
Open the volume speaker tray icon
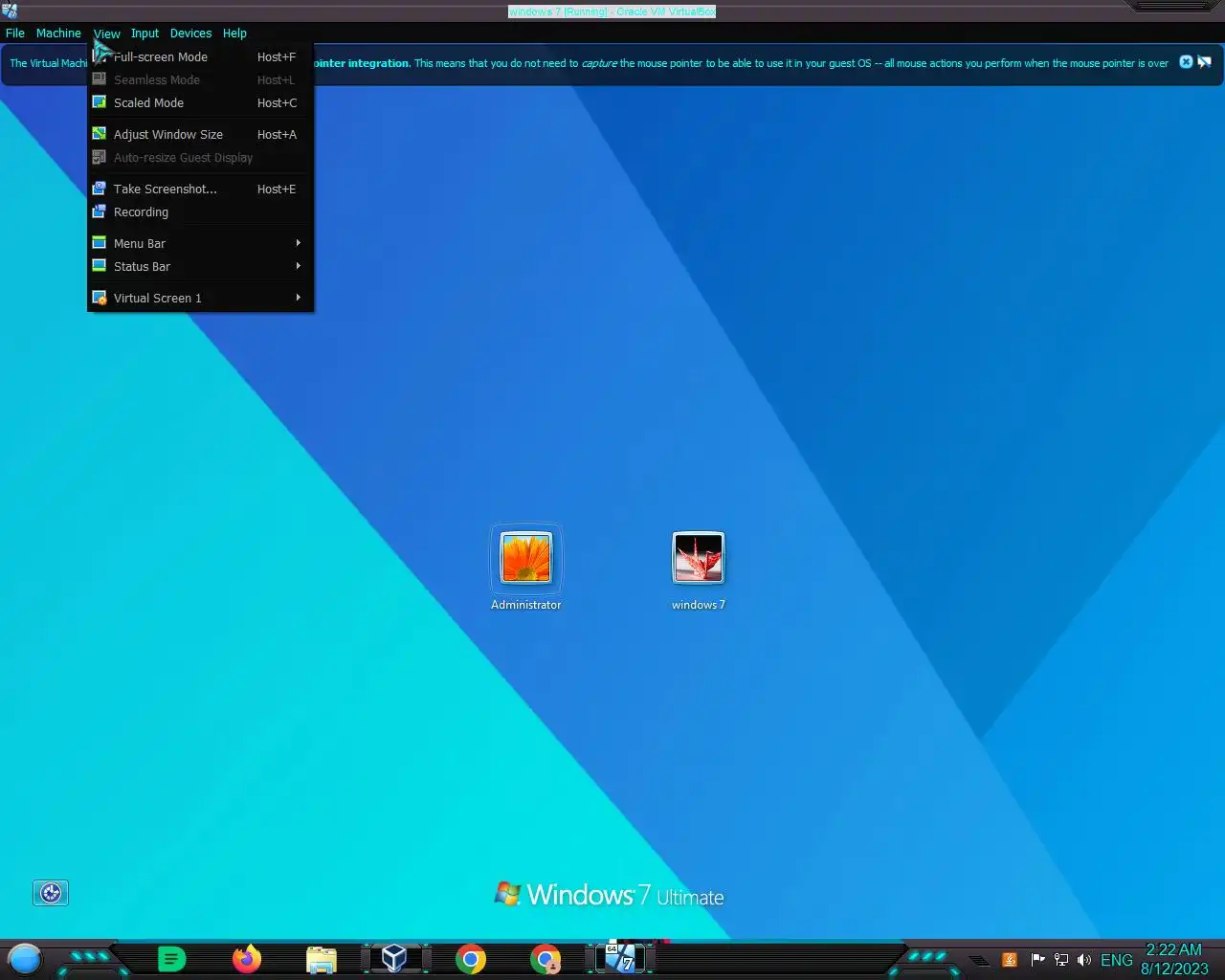coord(1083,960)
